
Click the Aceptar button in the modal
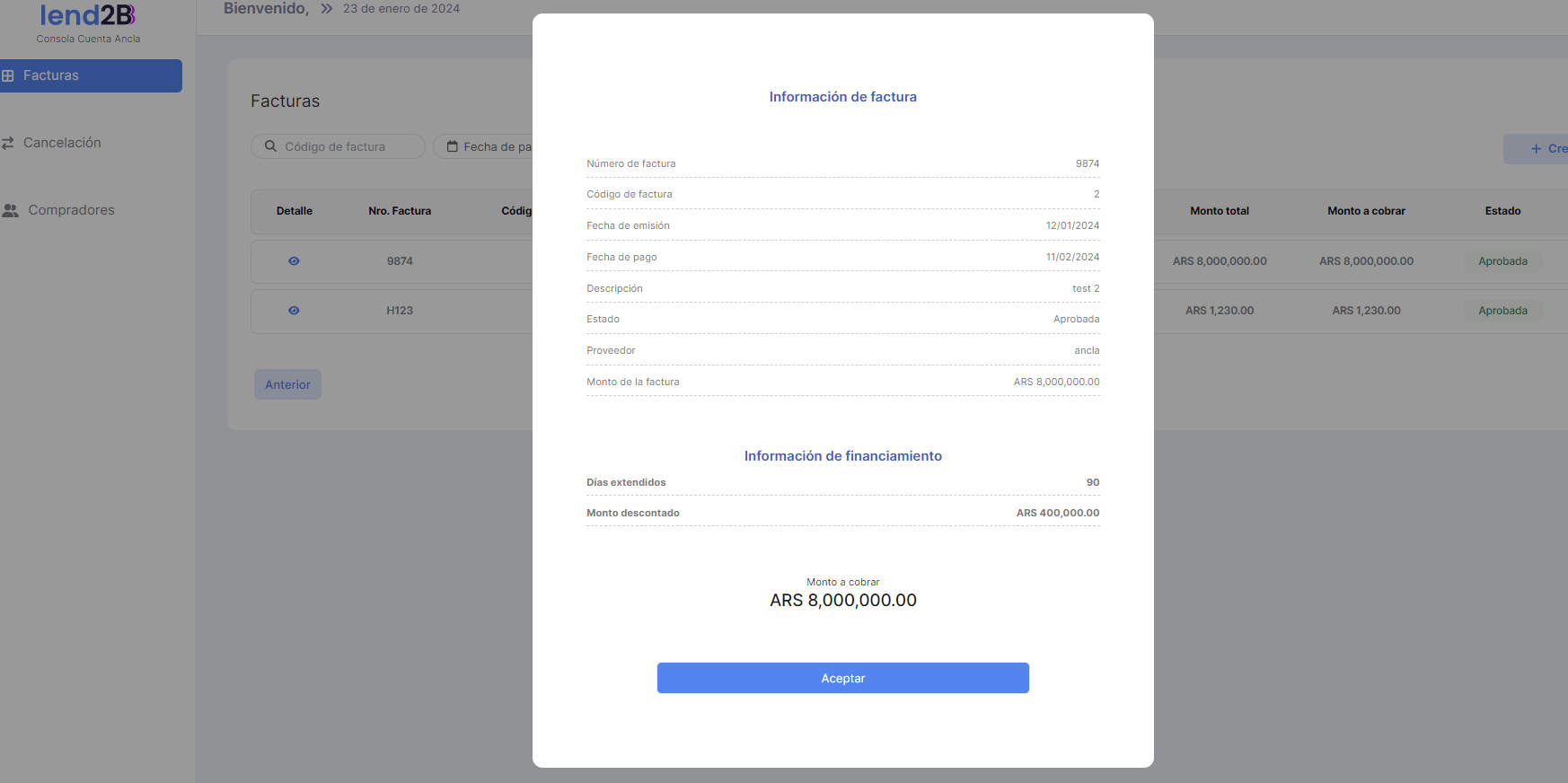[842, 678]
